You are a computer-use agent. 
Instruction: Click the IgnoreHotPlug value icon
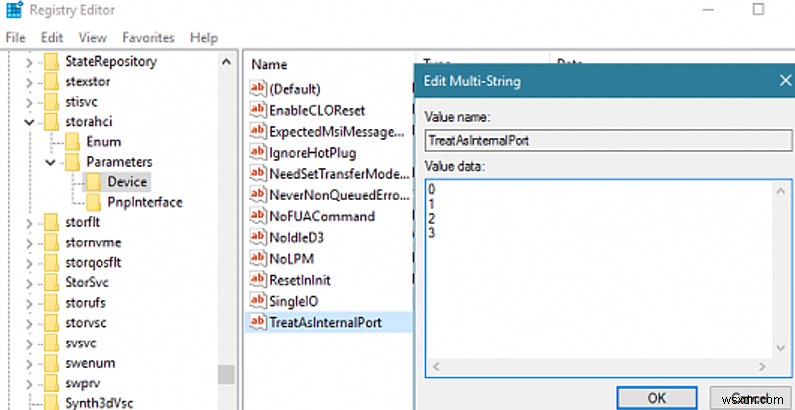pyautogui.click(x=257, y=153)
